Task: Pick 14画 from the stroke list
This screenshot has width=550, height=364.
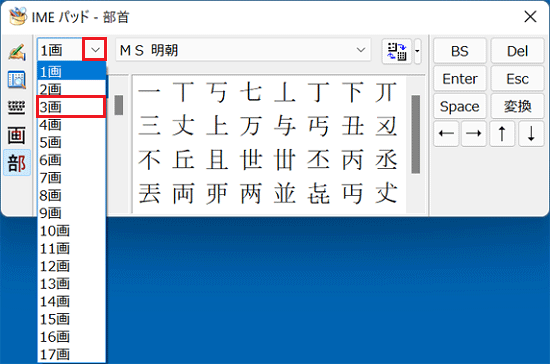Action: (x=72, y=301)
